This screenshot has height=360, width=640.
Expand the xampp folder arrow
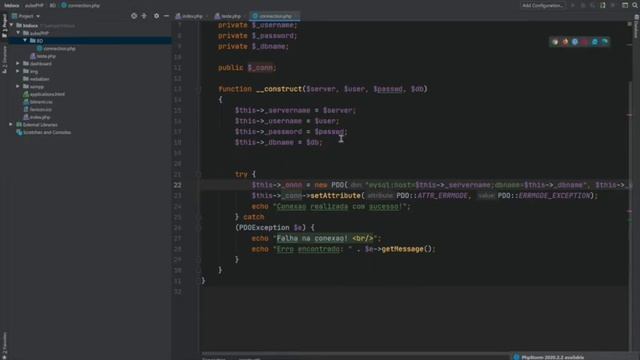[x=18, y=87]
